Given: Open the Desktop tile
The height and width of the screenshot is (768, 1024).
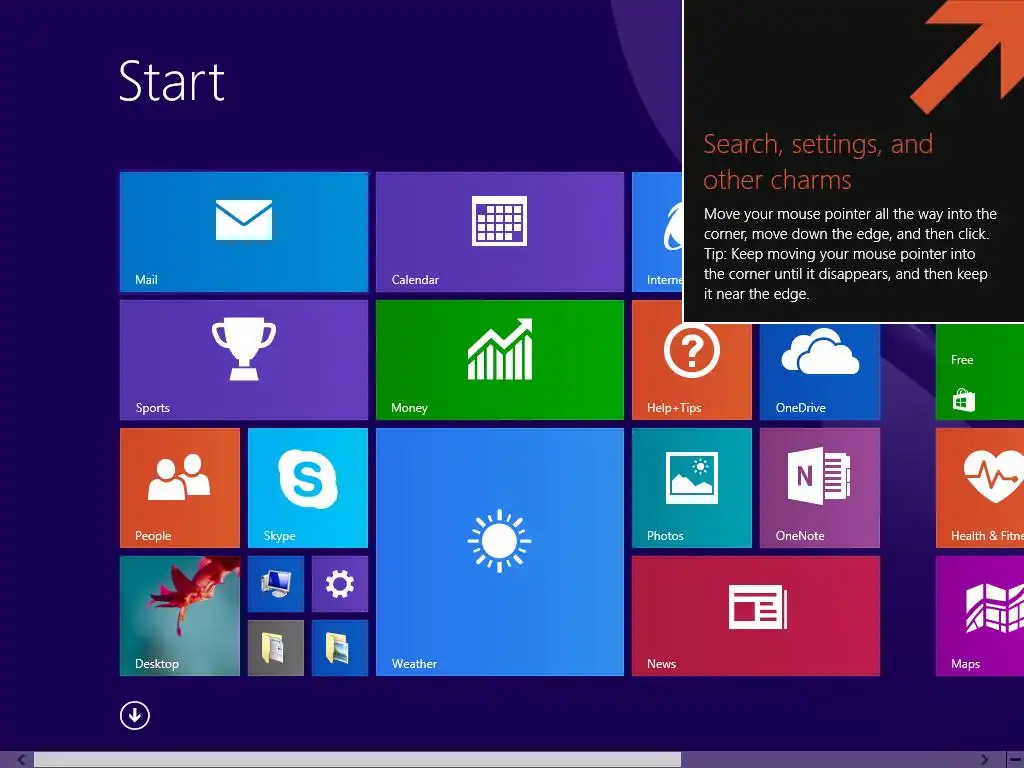Looking at the screenshot, I should tap(180, 616).
